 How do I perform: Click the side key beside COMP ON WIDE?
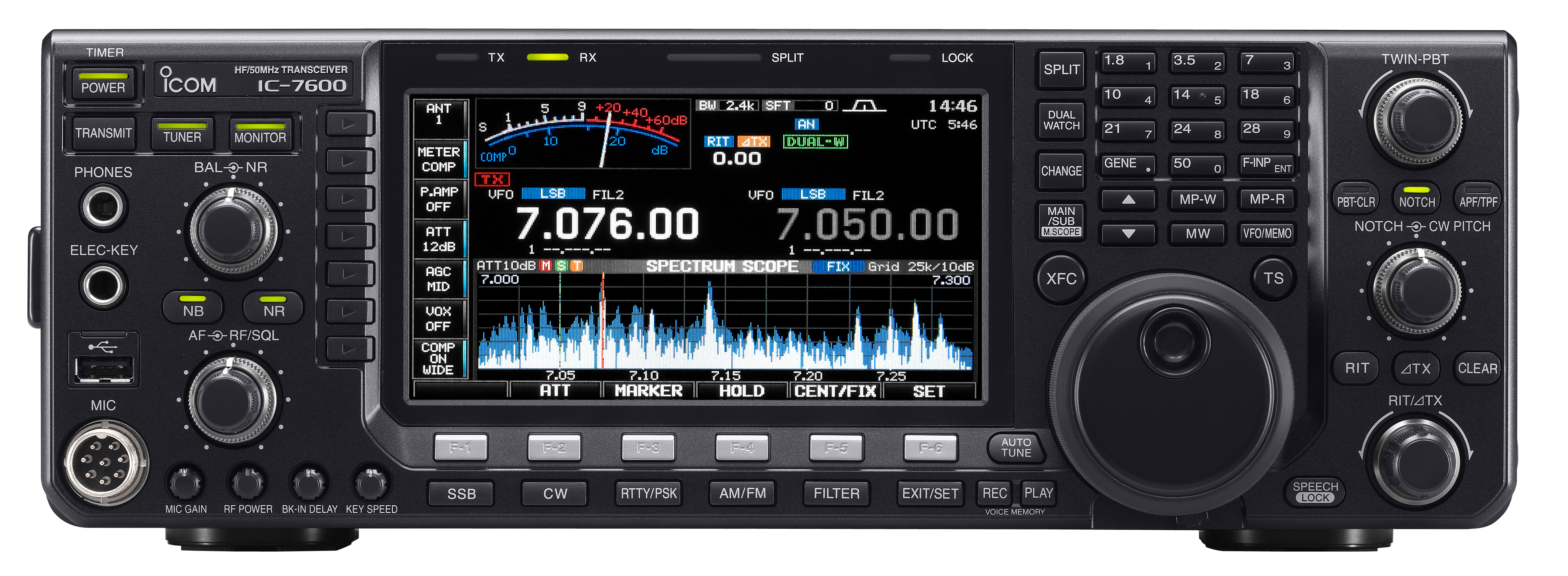pyautogui.click(x=349, y=349)
